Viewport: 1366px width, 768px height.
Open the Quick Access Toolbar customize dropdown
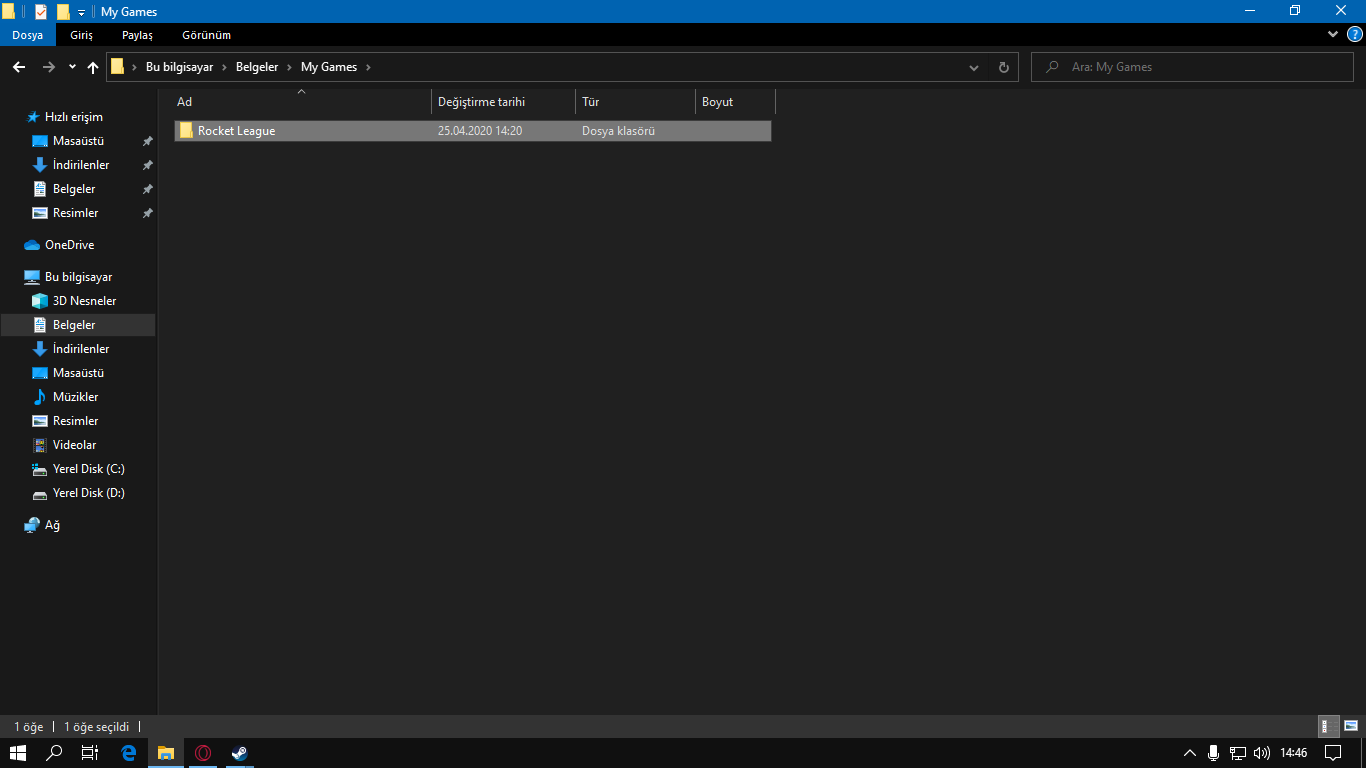[81, 12]
